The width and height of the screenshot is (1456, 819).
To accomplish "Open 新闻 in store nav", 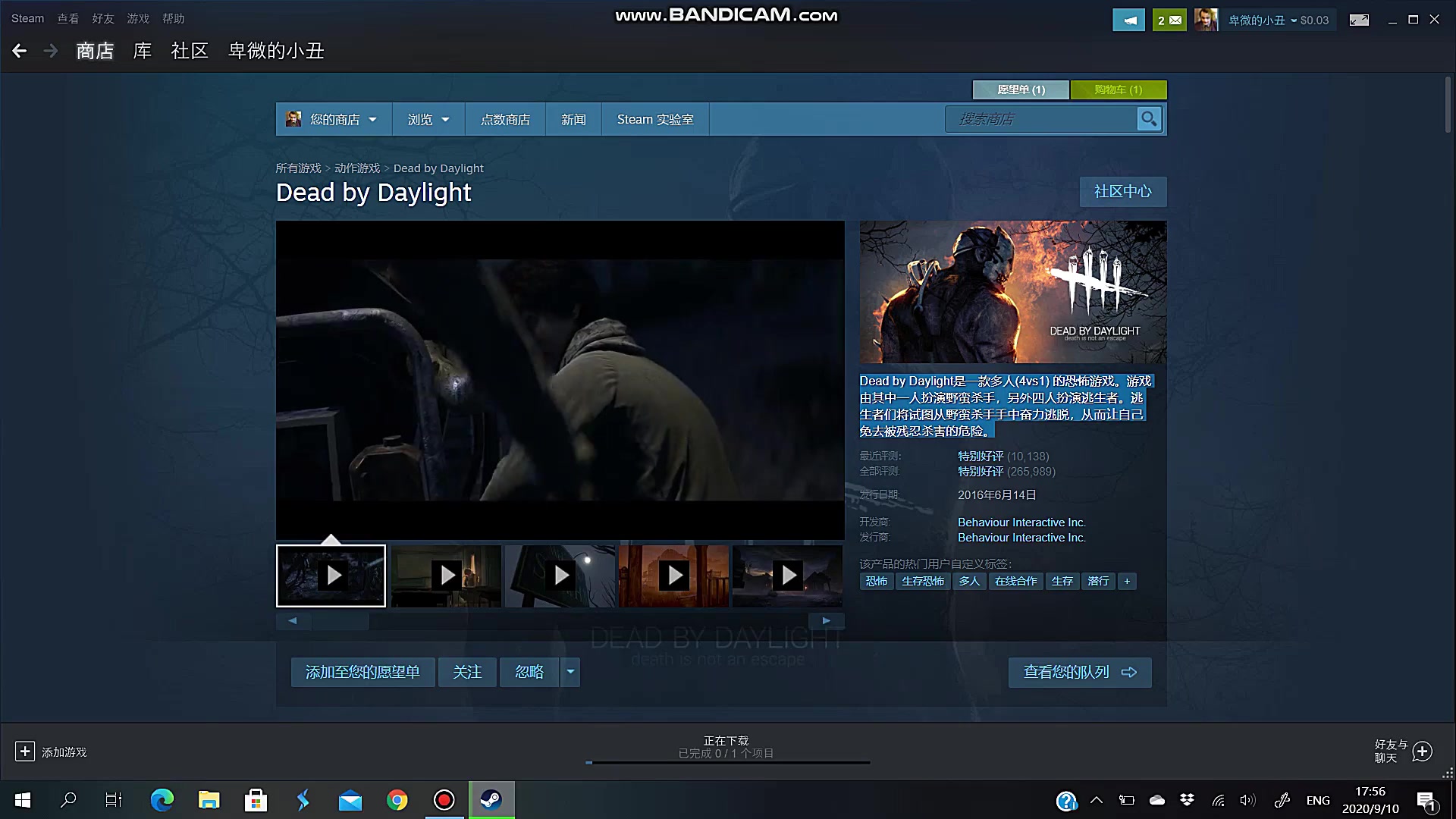I will point(573,119).
